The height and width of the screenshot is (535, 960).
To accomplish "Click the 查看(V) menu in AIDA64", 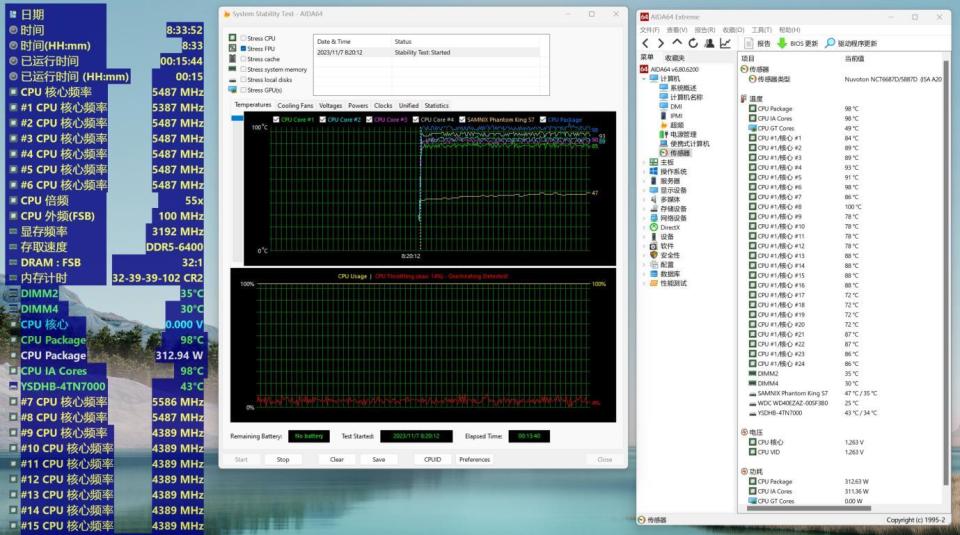I will coord(677,29).
